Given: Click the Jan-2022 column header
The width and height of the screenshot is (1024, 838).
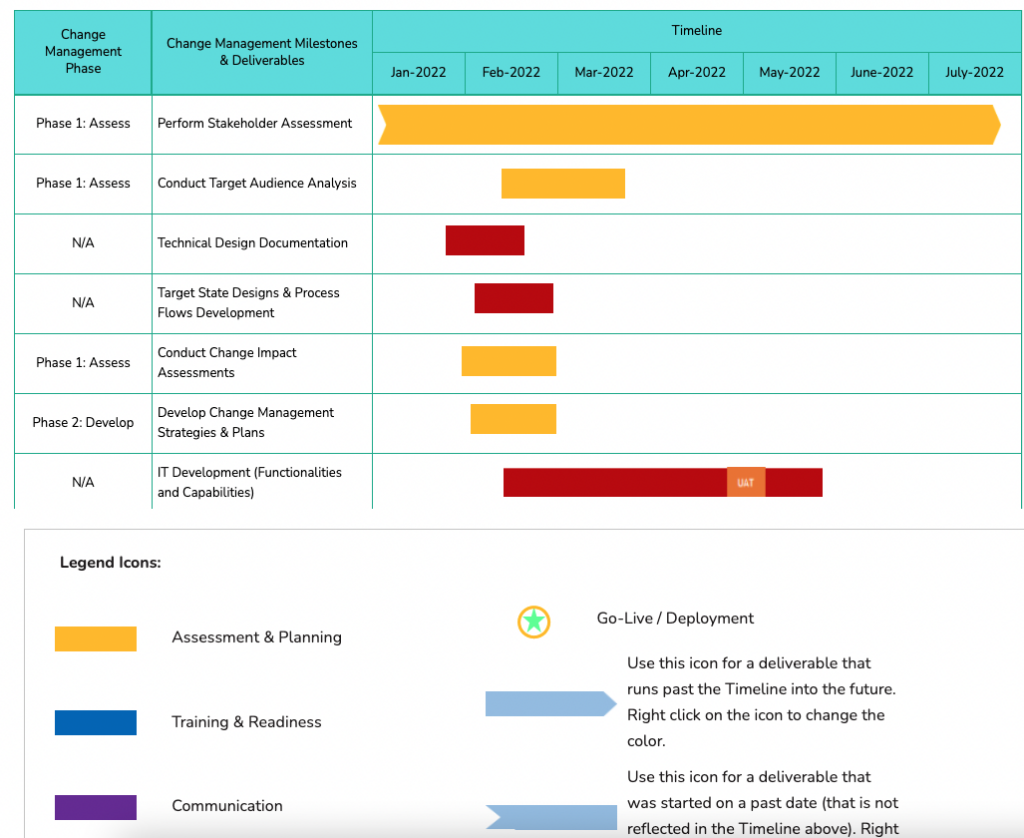Looking at the screenshot, I should click(x=419, y=72).
